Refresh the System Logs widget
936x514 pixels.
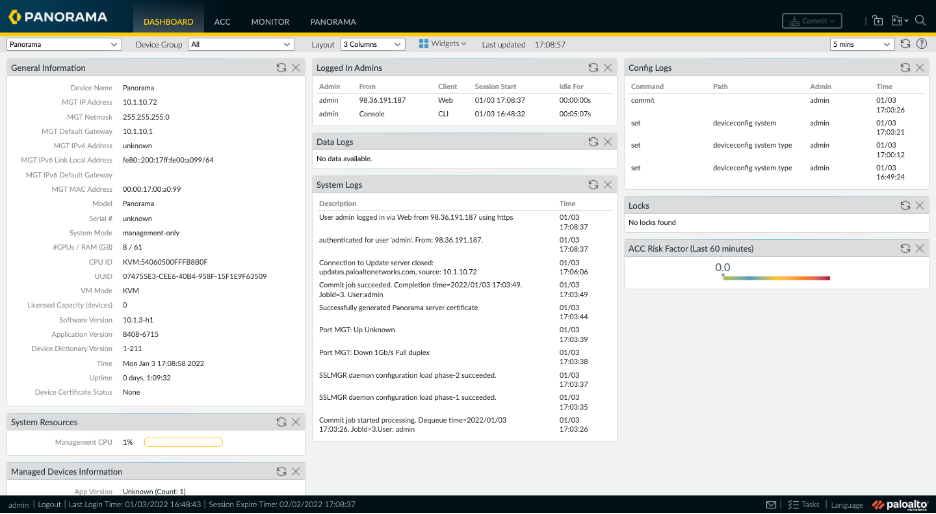click(593, 185)
